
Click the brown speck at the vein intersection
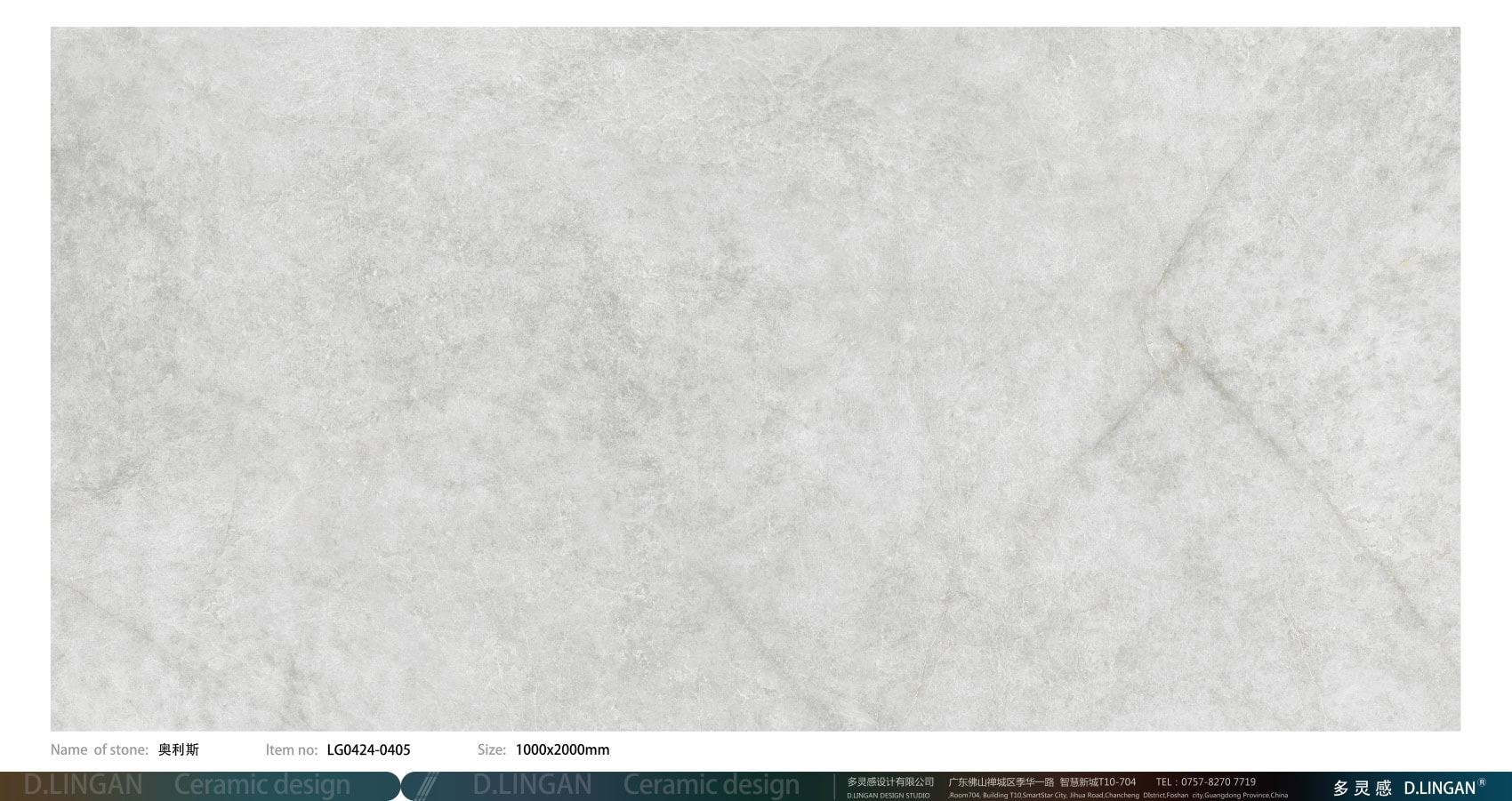click(x=1181, y=347)
